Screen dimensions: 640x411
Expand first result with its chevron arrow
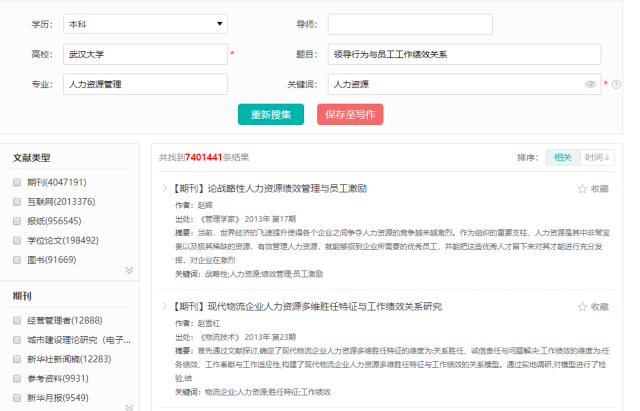coord(164,188)
